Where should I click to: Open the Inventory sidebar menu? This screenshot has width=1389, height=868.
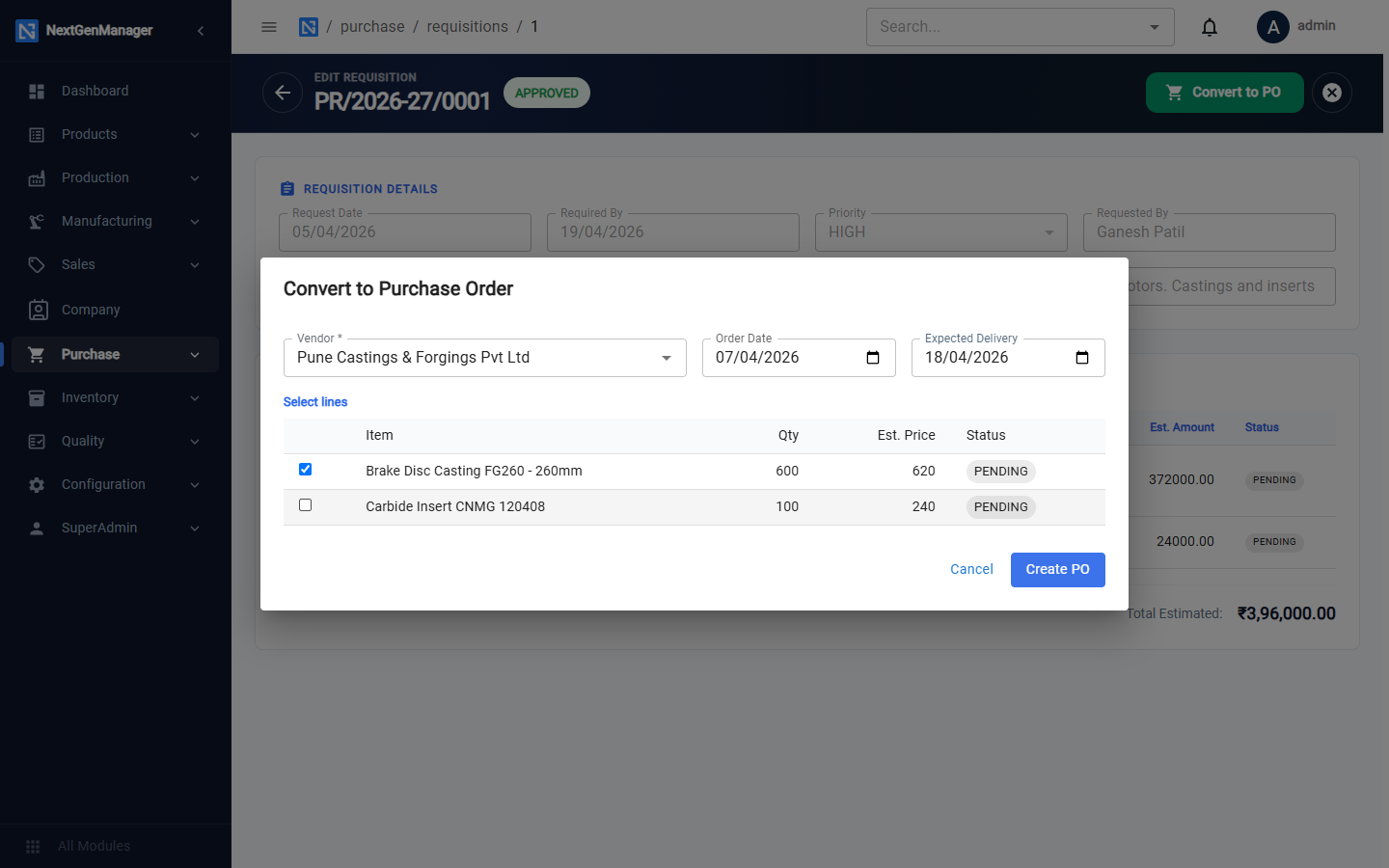[116, 397]
